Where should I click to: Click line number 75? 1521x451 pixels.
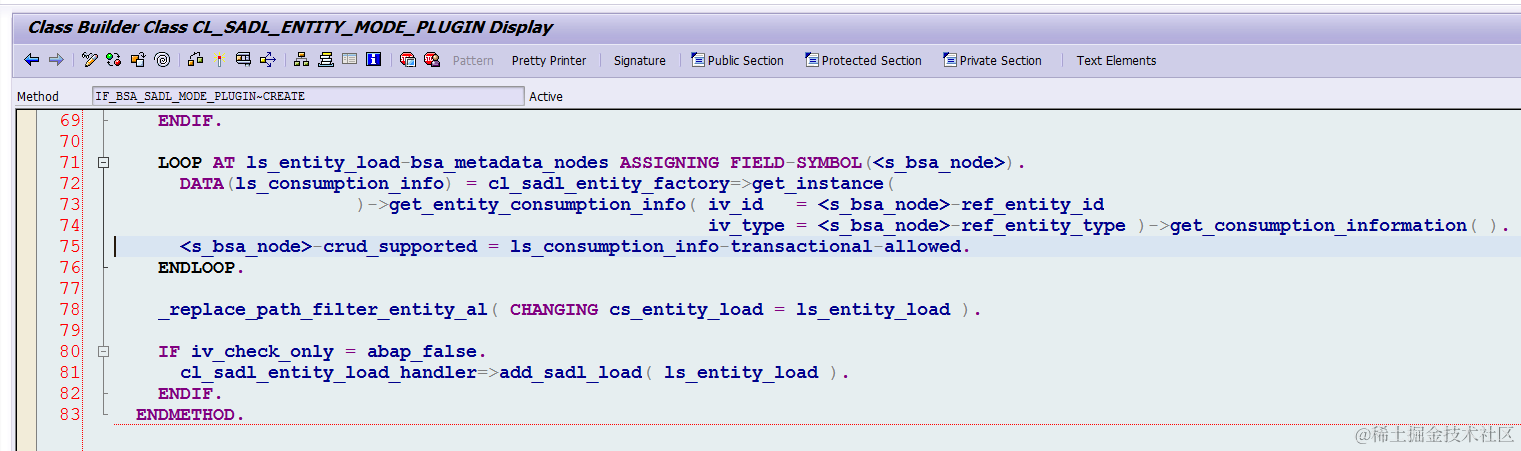(69, 246)
